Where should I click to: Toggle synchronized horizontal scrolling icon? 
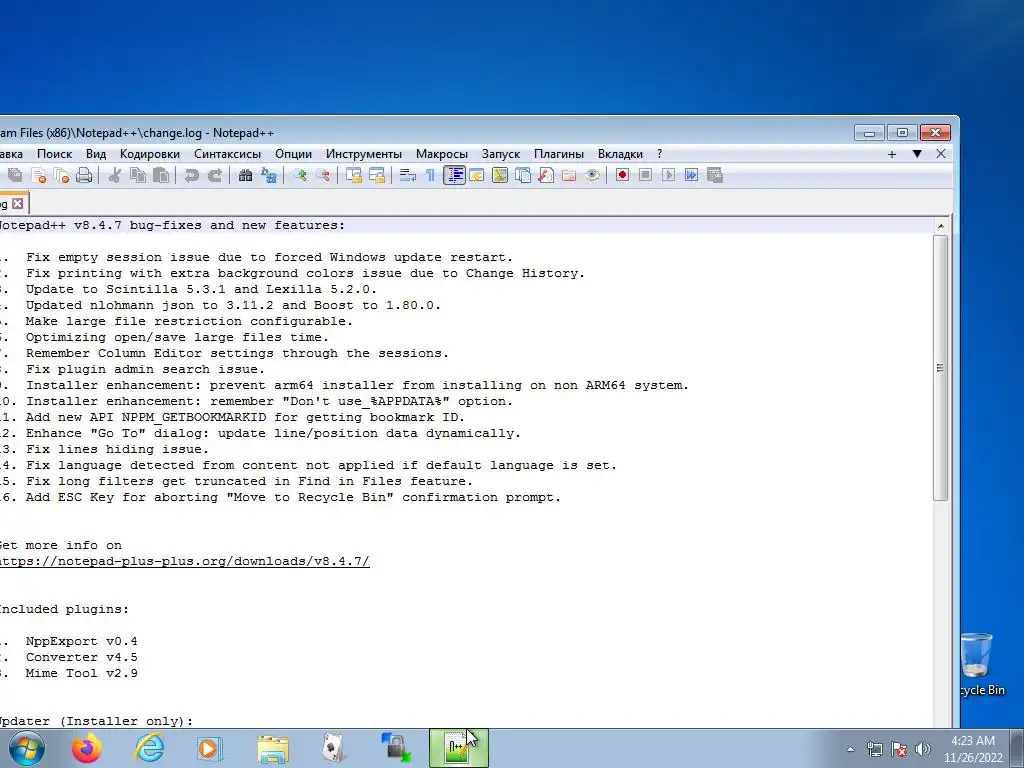tap(377, 175)
